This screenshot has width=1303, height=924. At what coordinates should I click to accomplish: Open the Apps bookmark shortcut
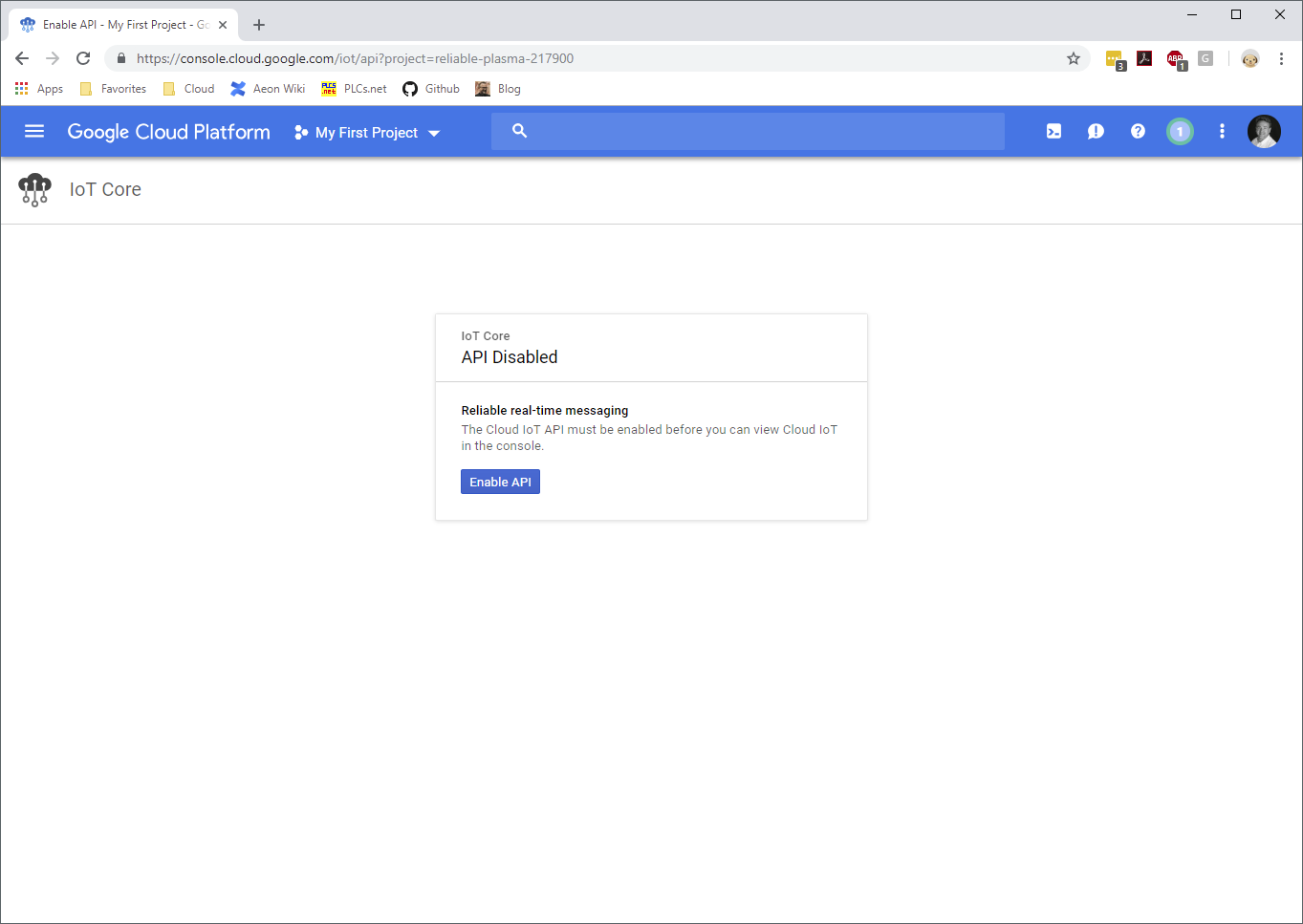point(39,89)
